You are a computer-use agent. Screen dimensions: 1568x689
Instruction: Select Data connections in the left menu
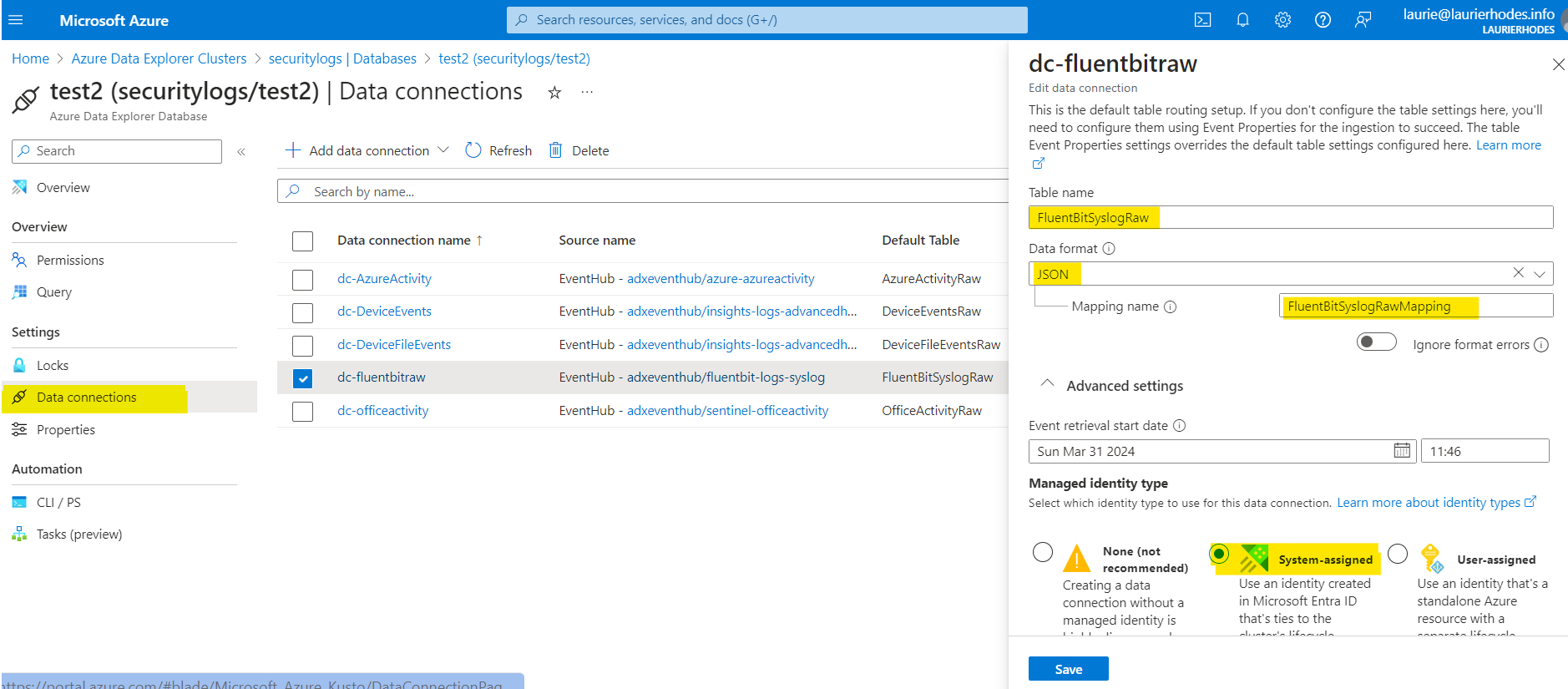86,398
